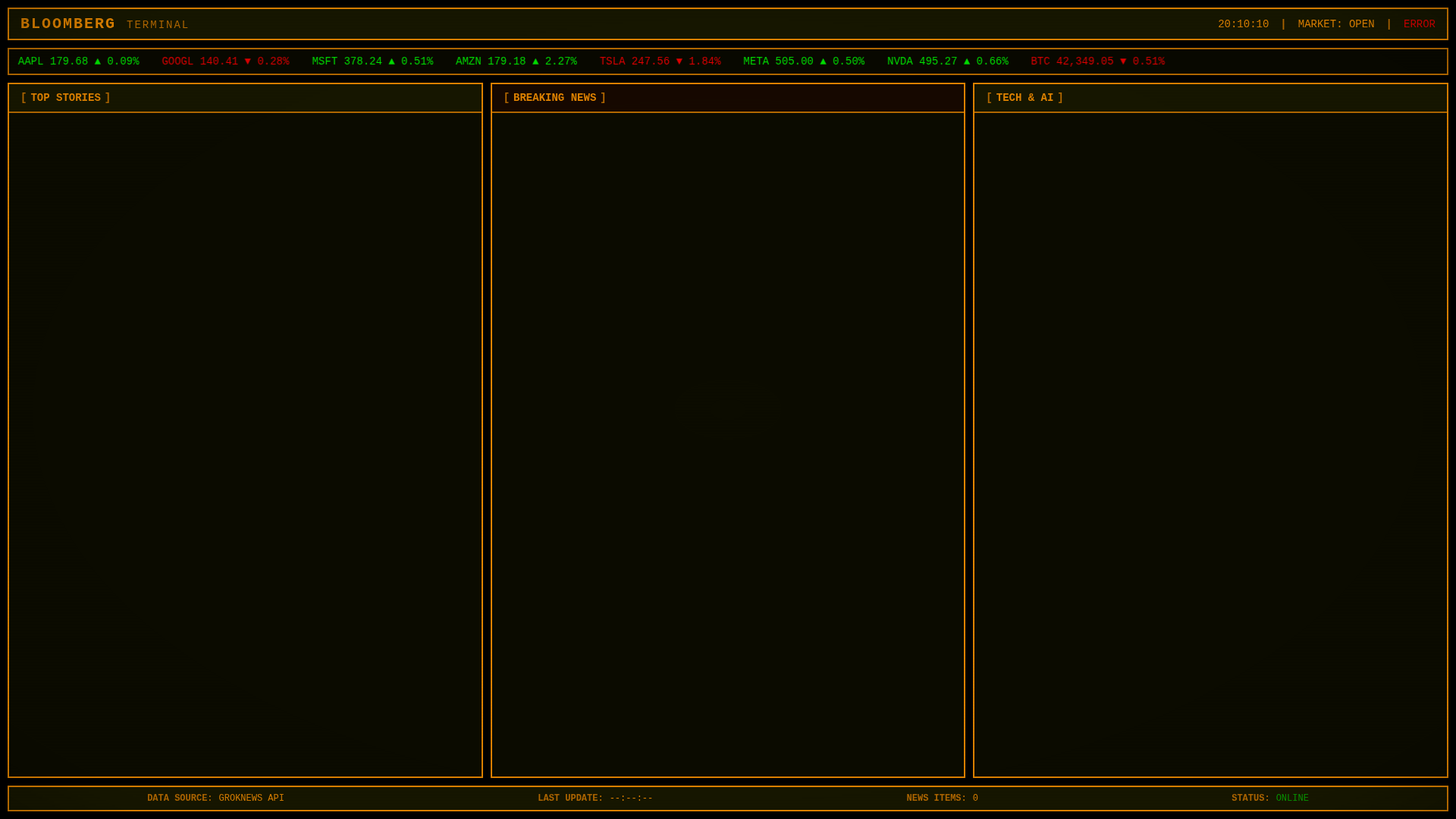
Task: Click the AAPL ticker quote
Action: (78, 61)
